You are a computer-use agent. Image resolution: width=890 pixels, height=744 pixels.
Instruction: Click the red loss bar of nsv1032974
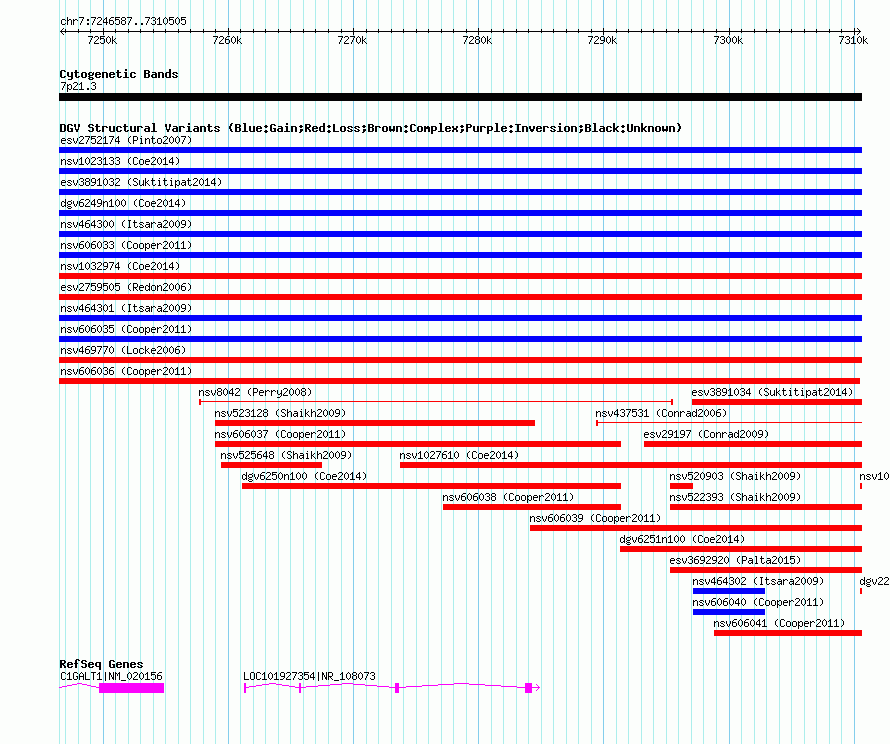click(x=460, y=276)
